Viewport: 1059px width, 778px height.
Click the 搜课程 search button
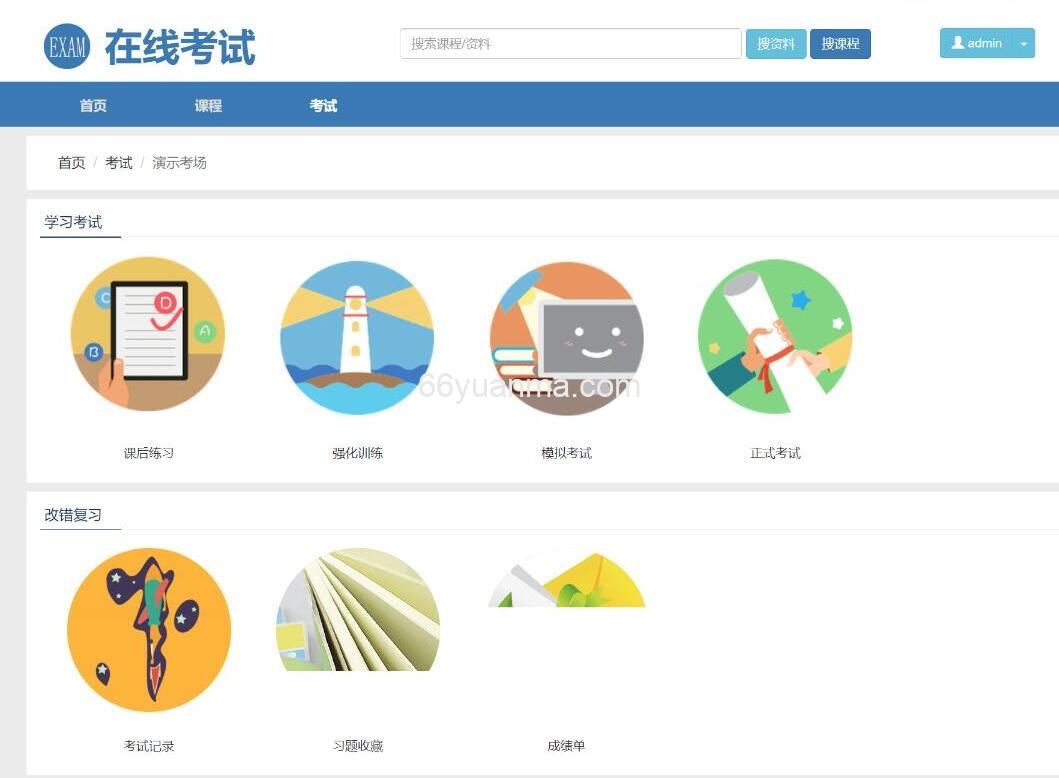[x=840, y=43]
